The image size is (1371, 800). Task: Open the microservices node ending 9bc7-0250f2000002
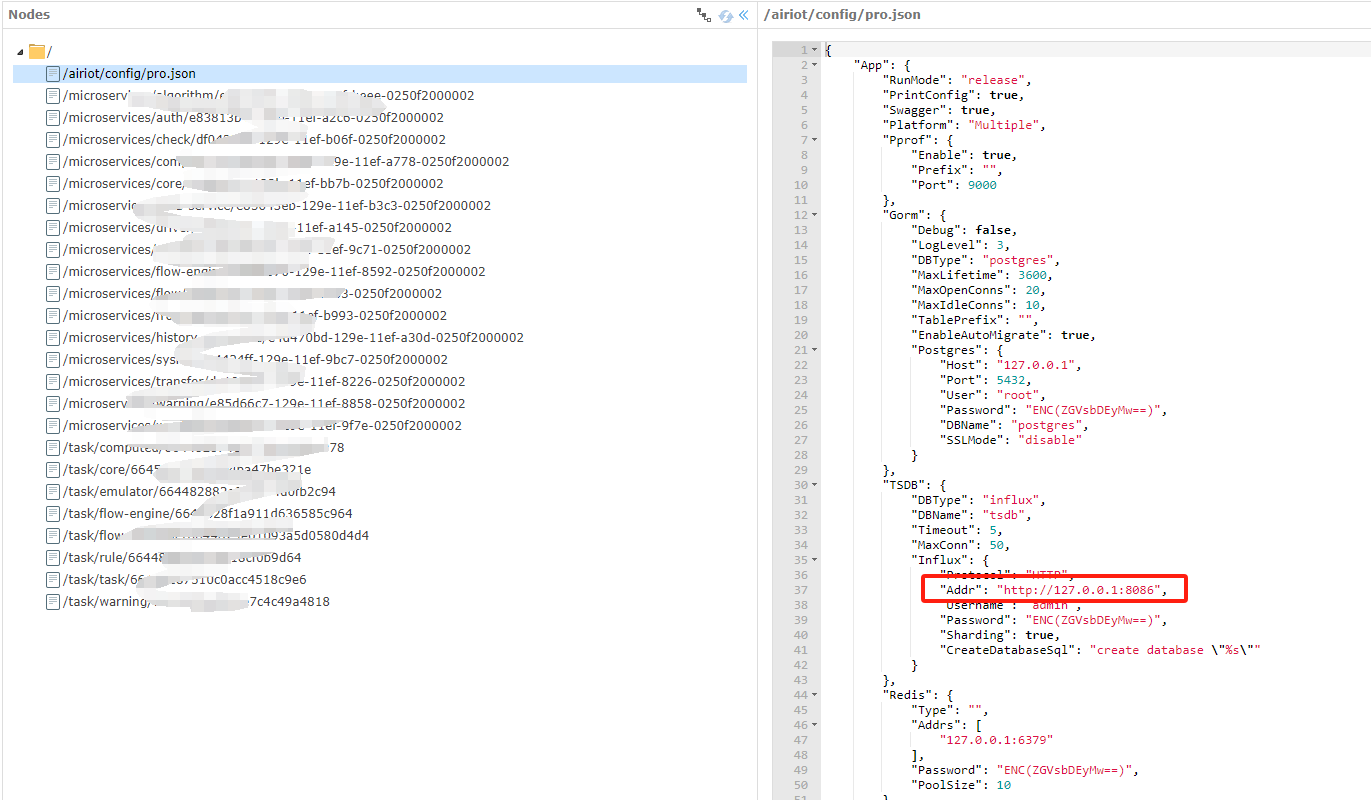tap(255, 360)
